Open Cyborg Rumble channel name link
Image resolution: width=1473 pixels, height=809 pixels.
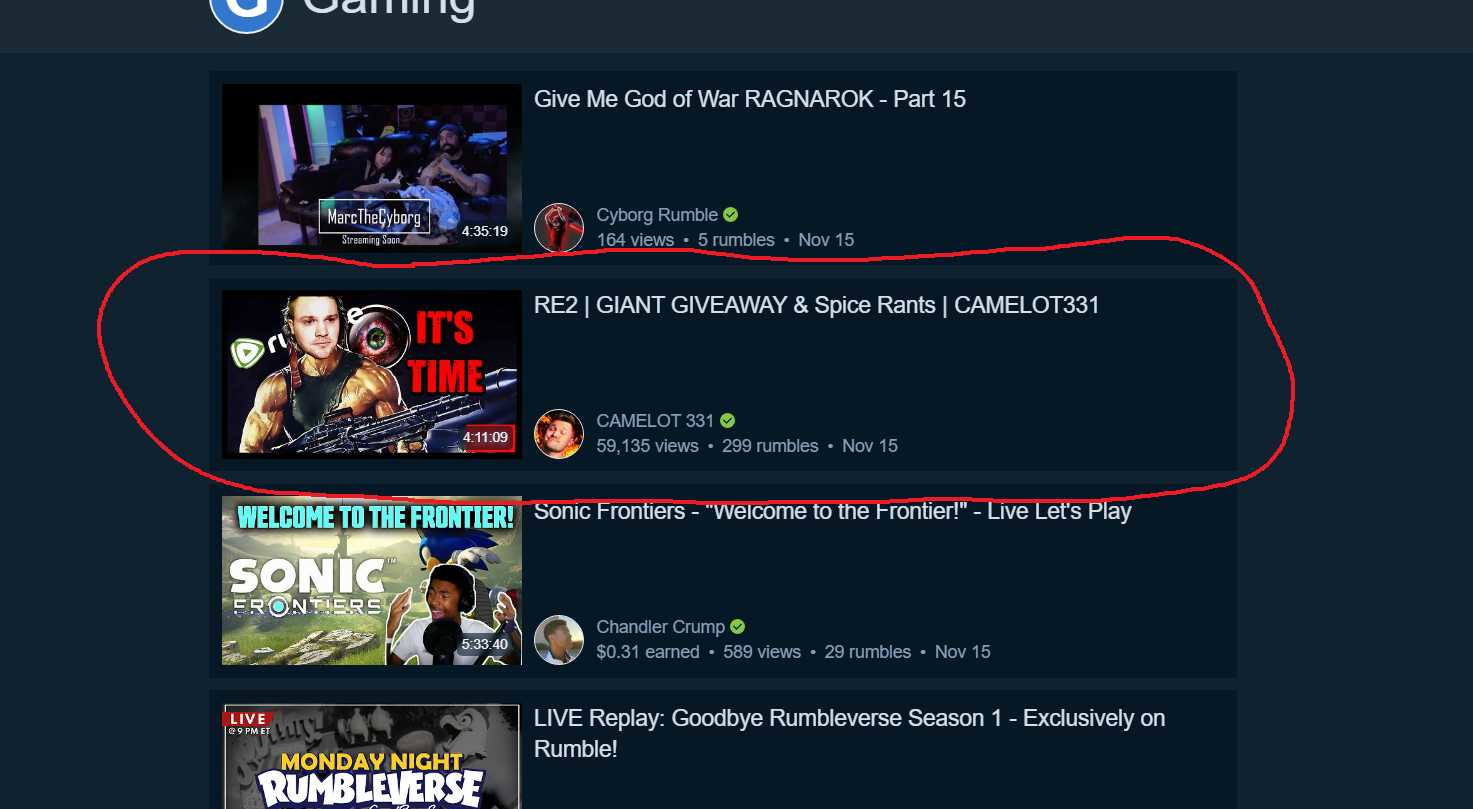point(657,215)
